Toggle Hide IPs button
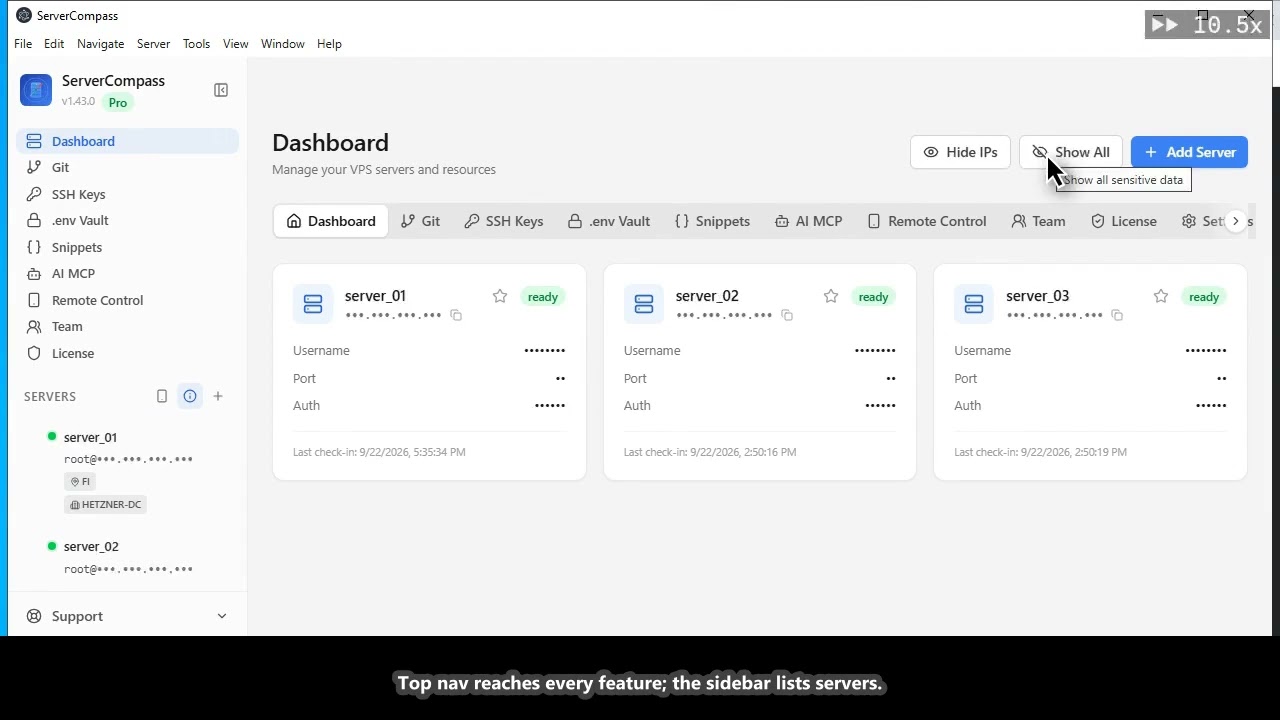 click(x=960, y=152)
